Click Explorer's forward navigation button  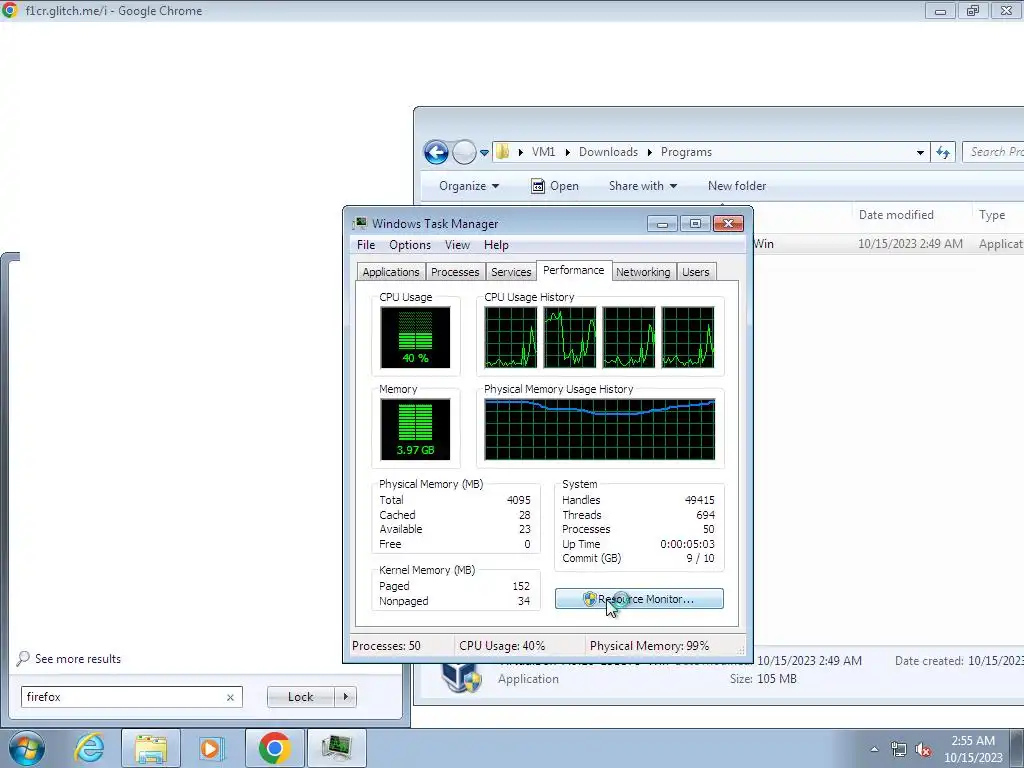tap(464, 153)
